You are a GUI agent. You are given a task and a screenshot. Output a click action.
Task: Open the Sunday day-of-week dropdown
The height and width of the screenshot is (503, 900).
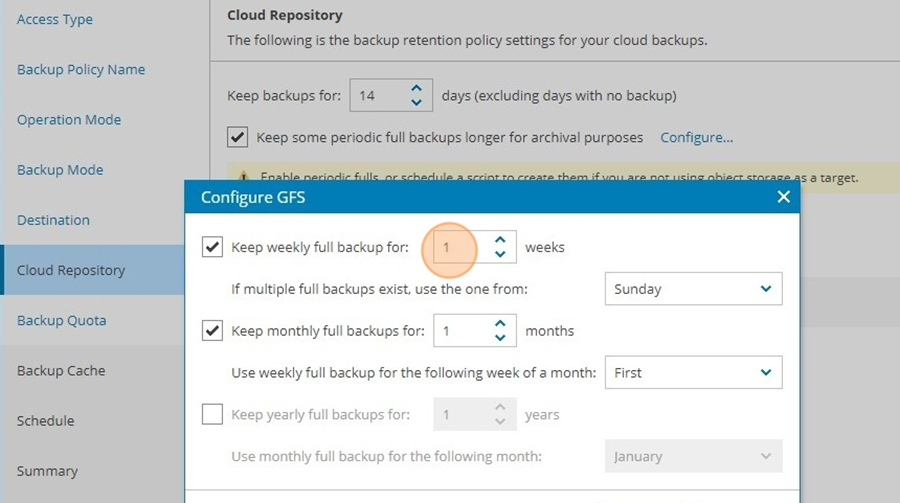[693, 289]
